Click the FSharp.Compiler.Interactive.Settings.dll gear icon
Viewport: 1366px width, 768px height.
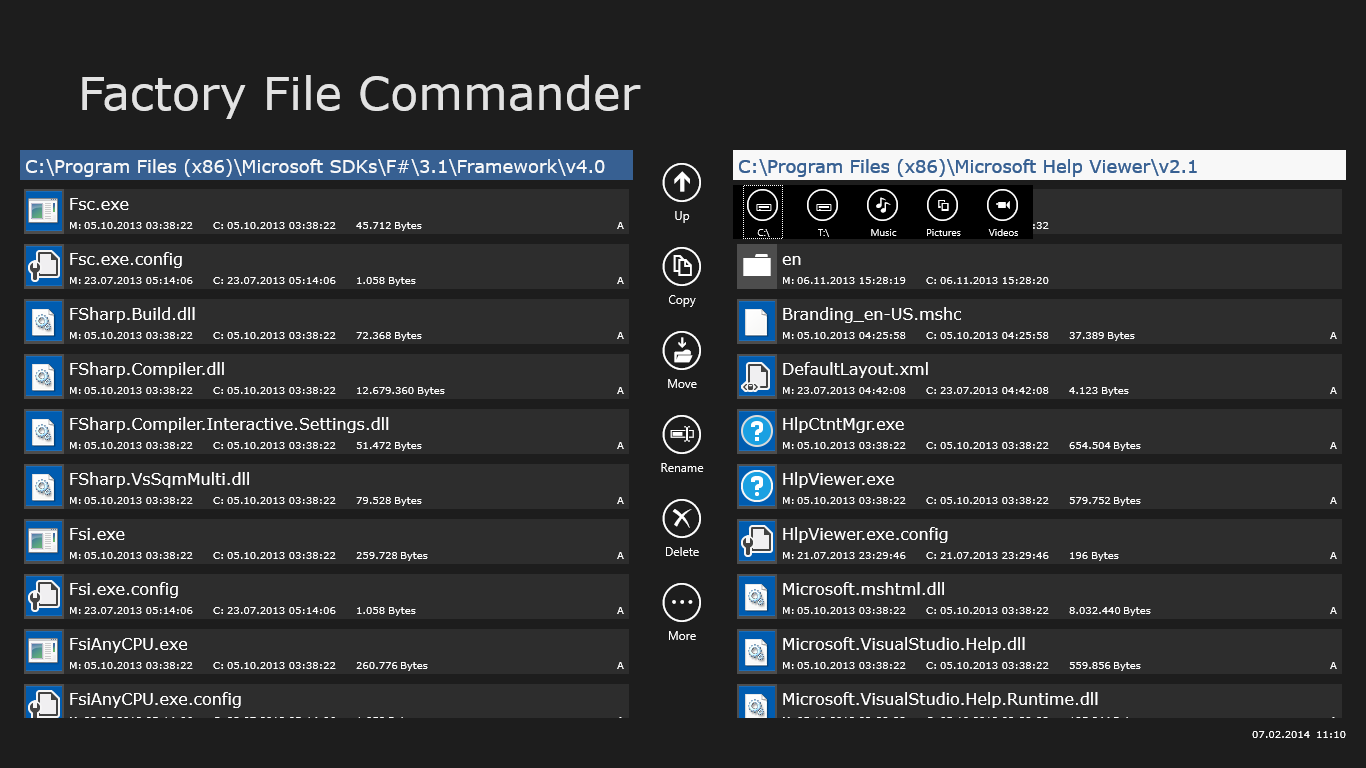(x=43, y=431)
